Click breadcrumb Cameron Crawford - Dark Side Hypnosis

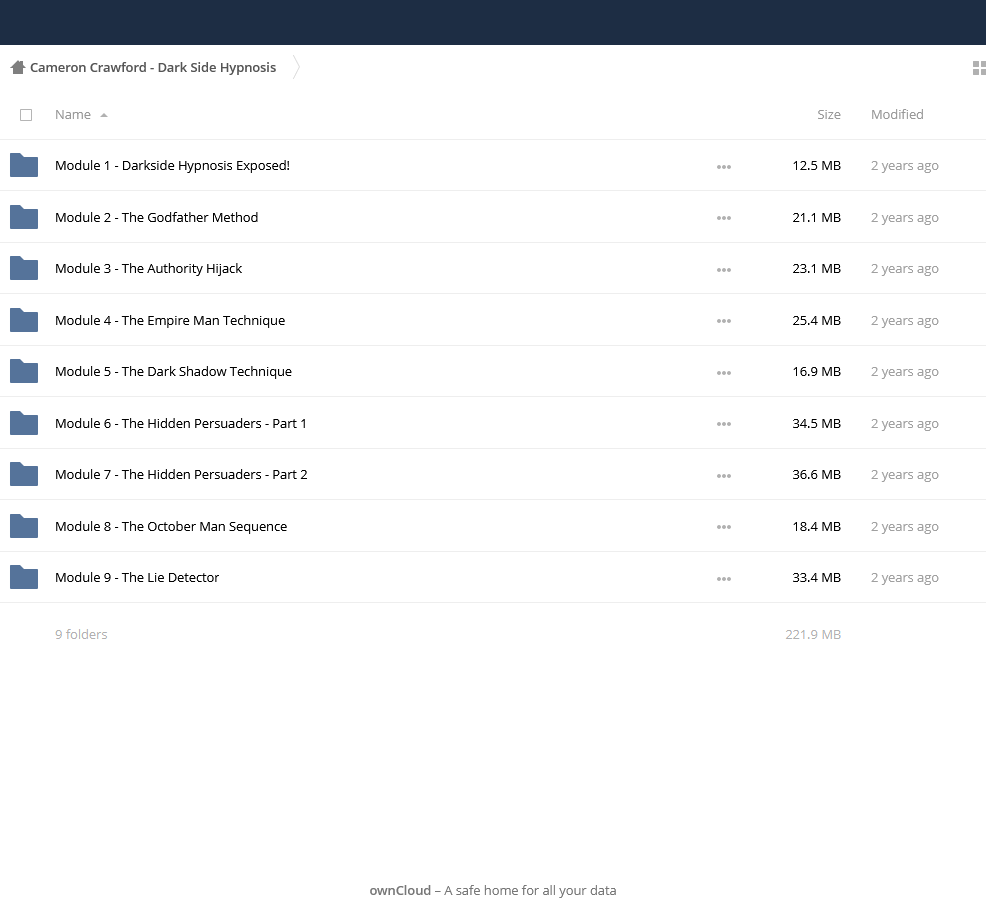click(x=153, y=67)
